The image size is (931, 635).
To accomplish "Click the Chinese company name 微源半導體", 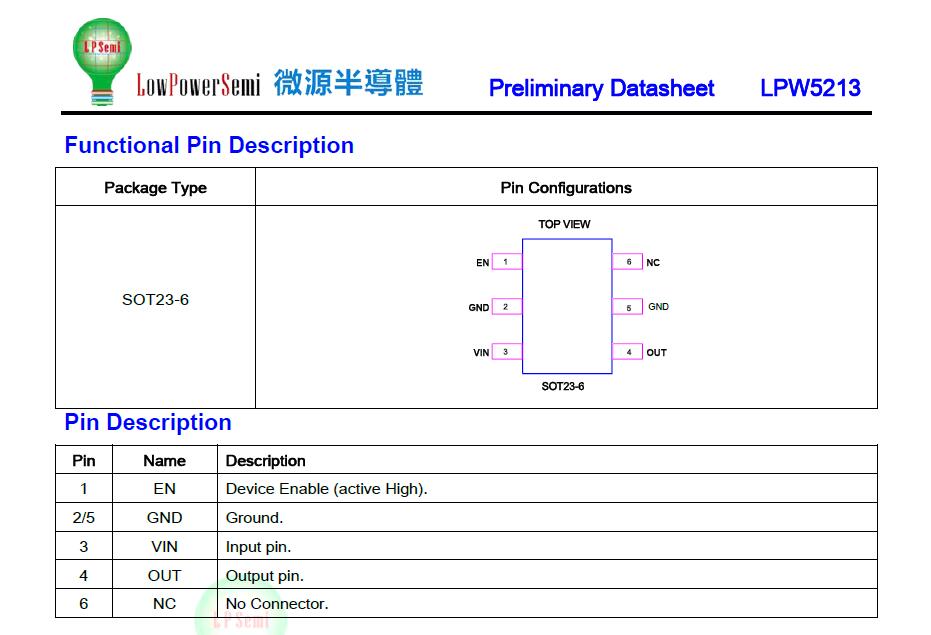I will pyautogui.click(x=349, y=83).
